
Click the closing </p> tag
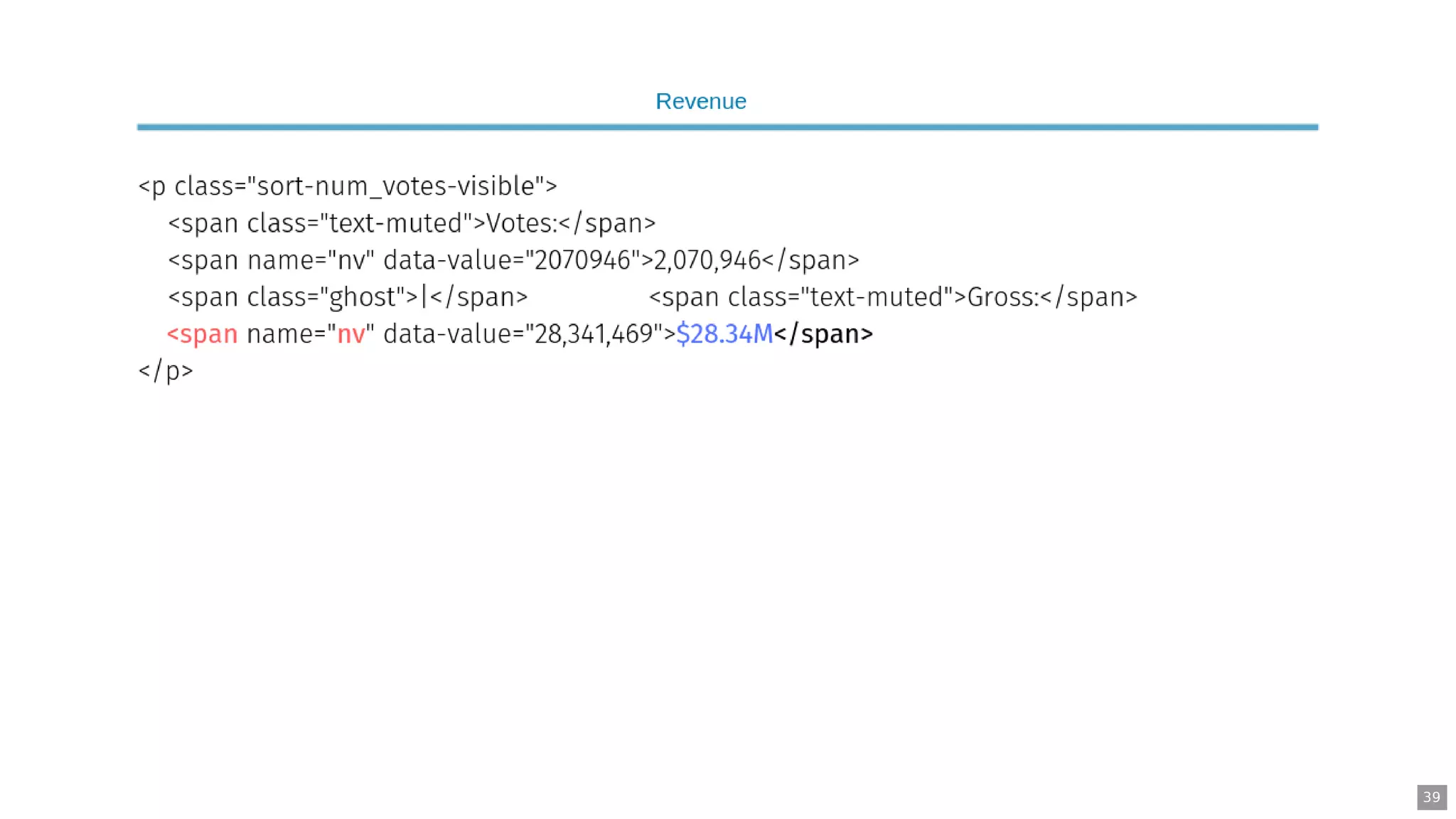point(166,371)
